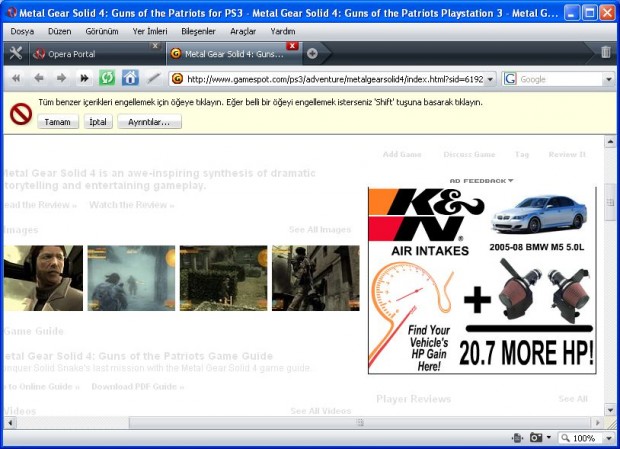620x449 pixels.
Task: Open the panels wrench icon
Action: [x=16, y=53]
